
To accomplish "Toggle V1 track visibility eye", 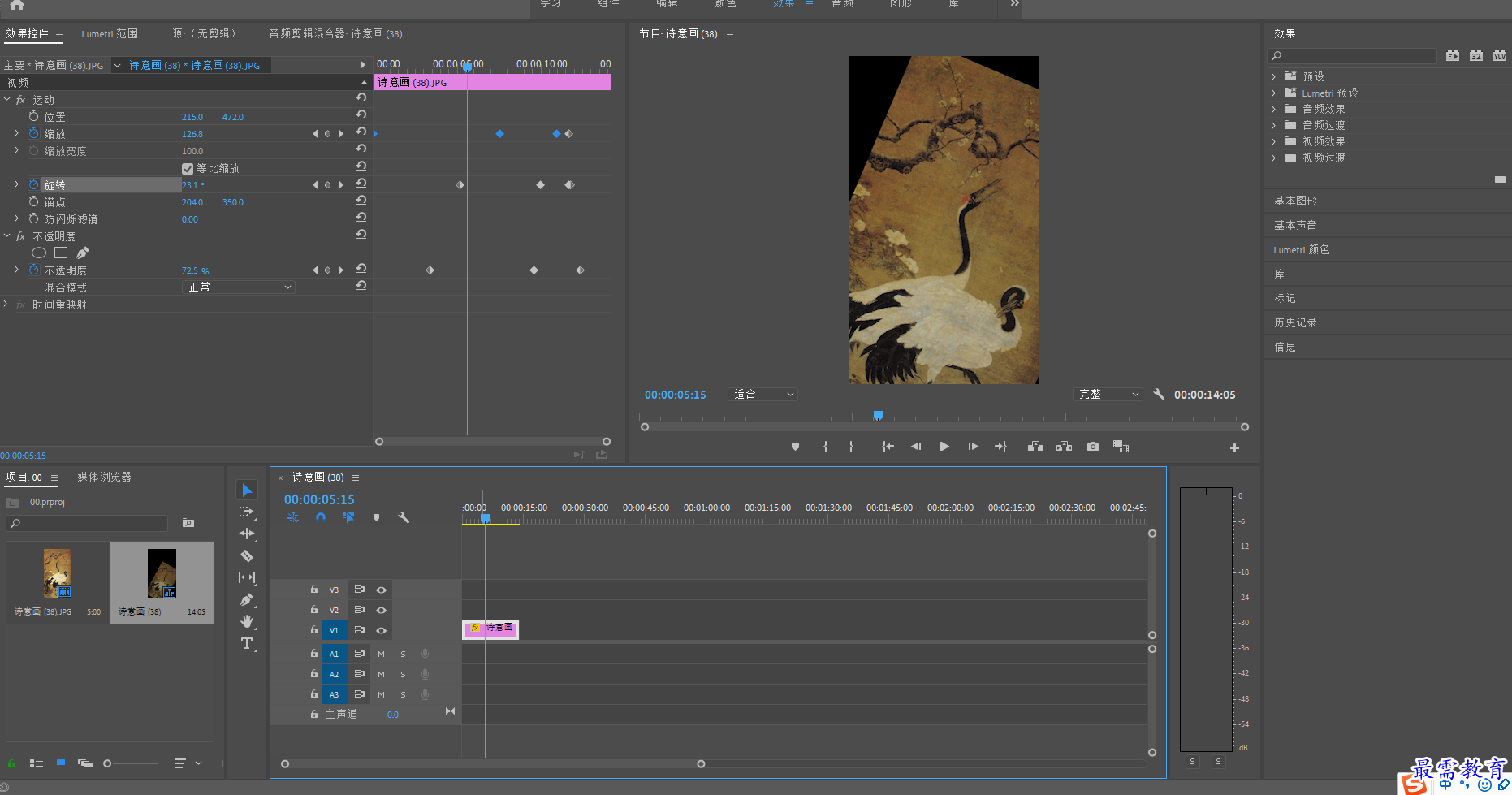I will pyautogui.click(x=381, y=630).
